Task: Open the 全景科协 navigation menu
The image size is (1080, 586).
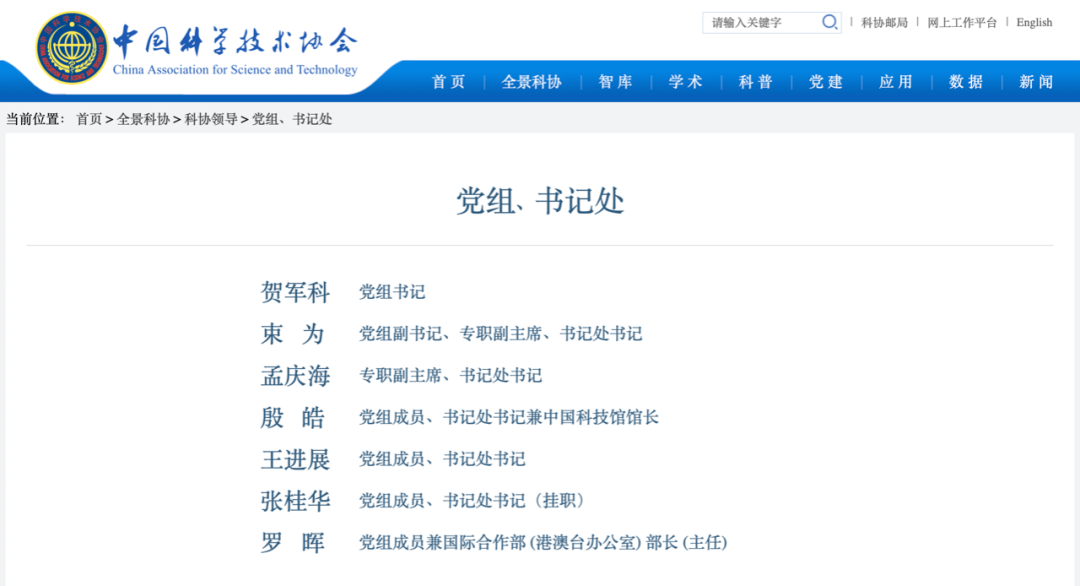Action: coord(532,82)
